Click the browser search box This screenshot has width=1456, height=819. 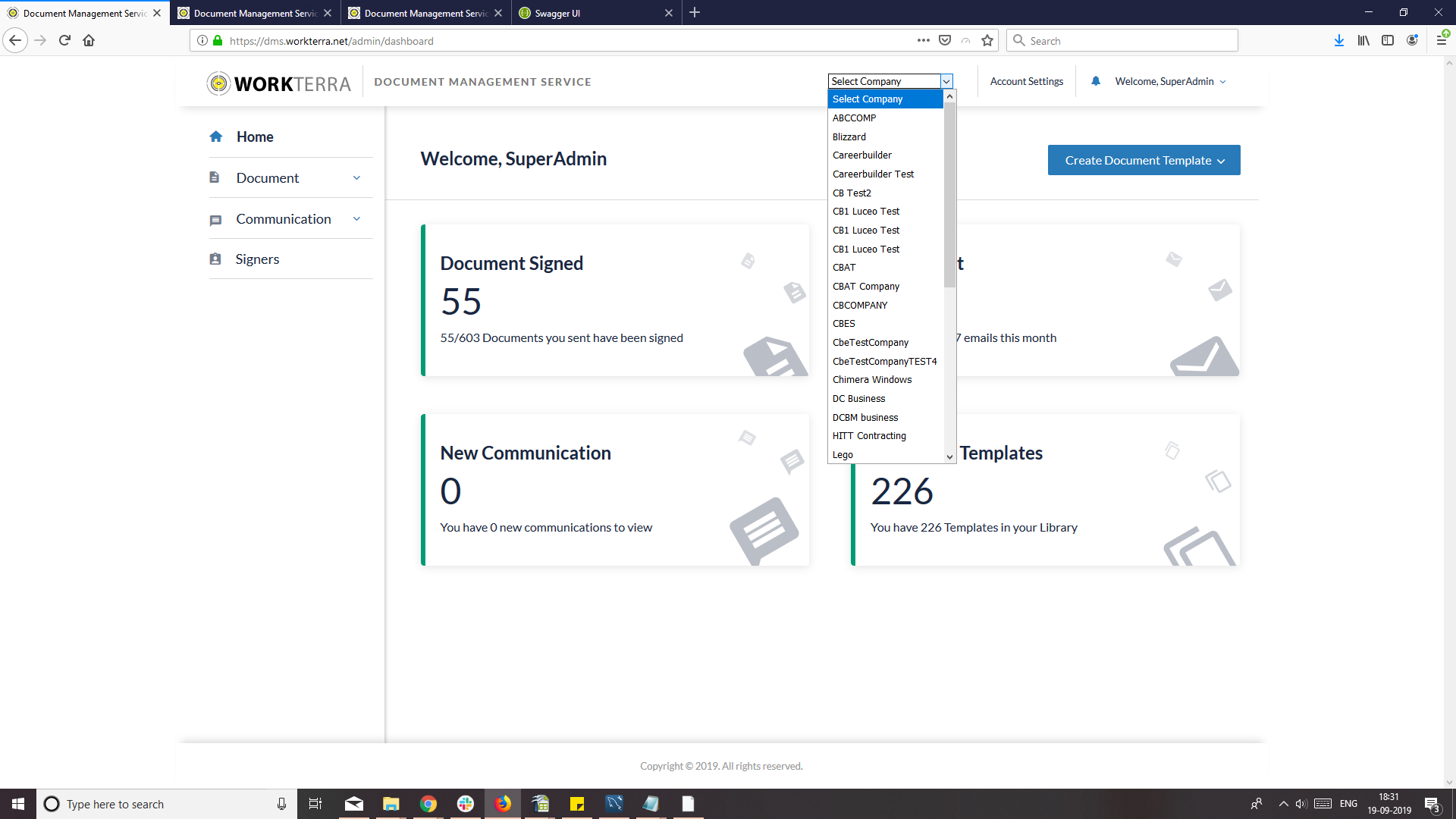coord(1122,40)
